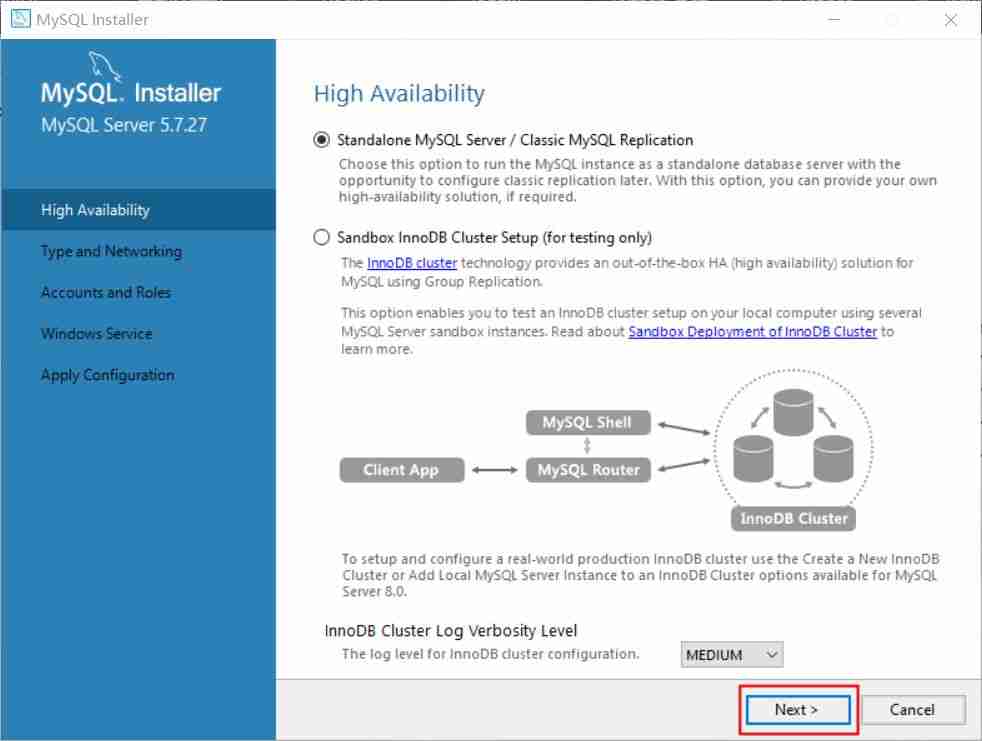Screen dimensions: 982x741
Task: Cancel the MySQL configuration
Action: [913, 709]
